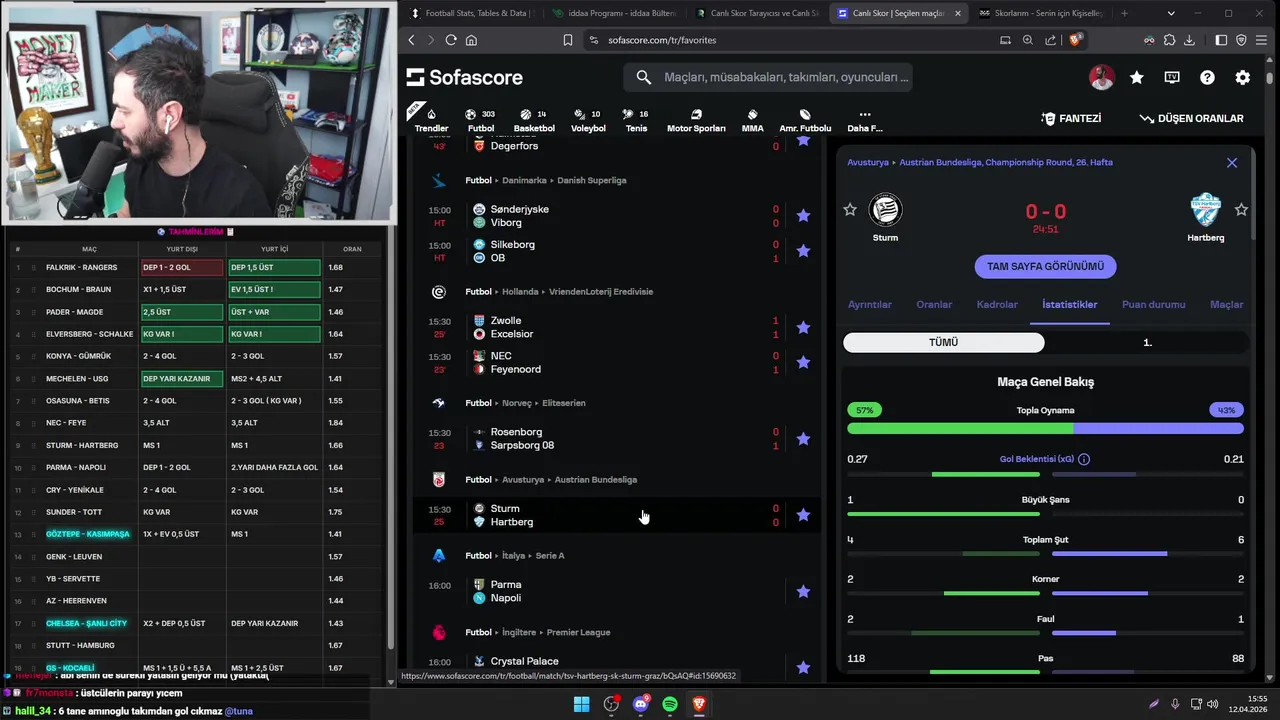Open the Trendler category
1280x720 pixels.
pos(431,120)
